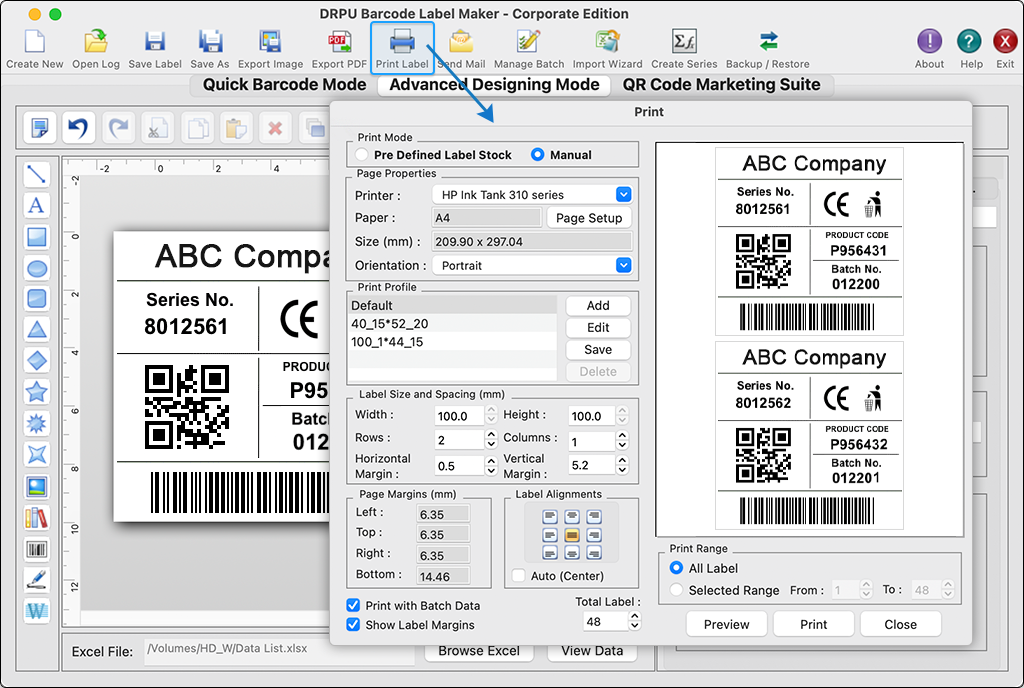Select the Line drawing tool
Viewport: 1024px width, 688px height.
pyautogui.click(x=37, y=174)
